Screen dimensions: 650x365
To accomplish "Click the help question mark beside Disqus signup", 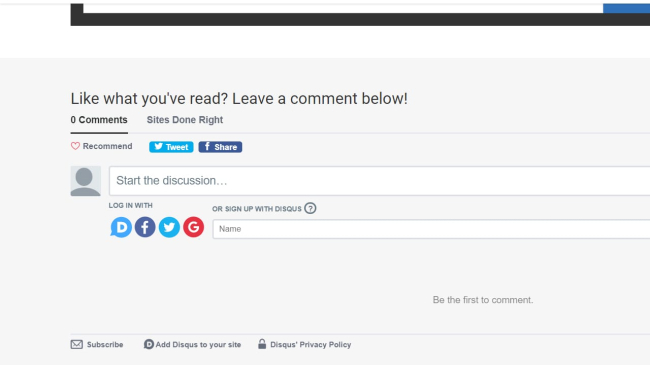I will (310, 208).
